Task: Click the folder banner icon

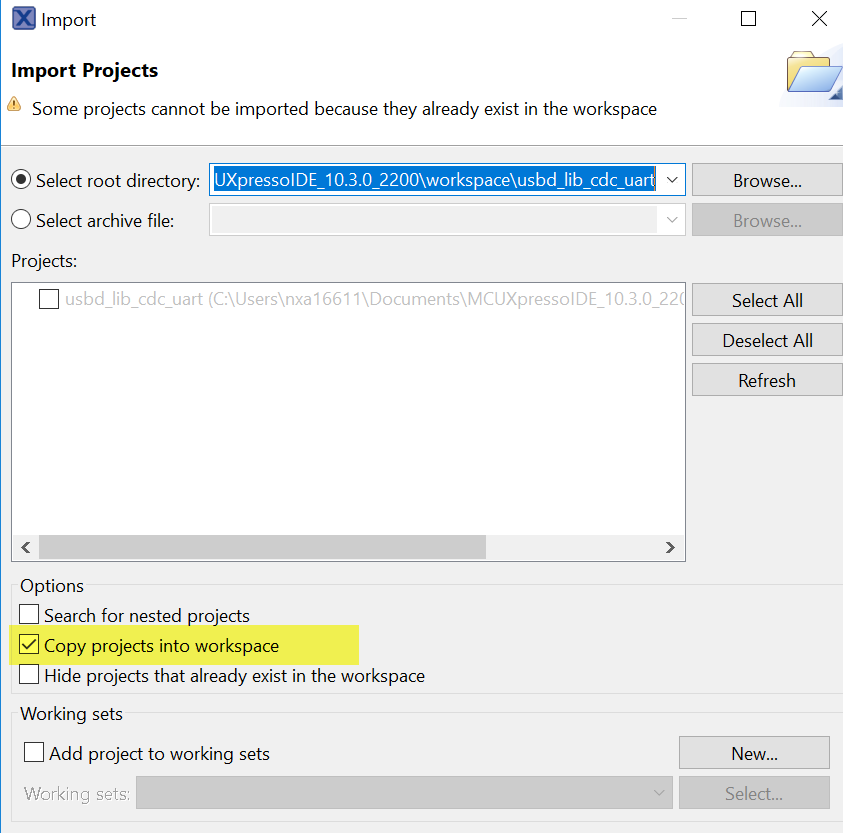Action: 813,73
